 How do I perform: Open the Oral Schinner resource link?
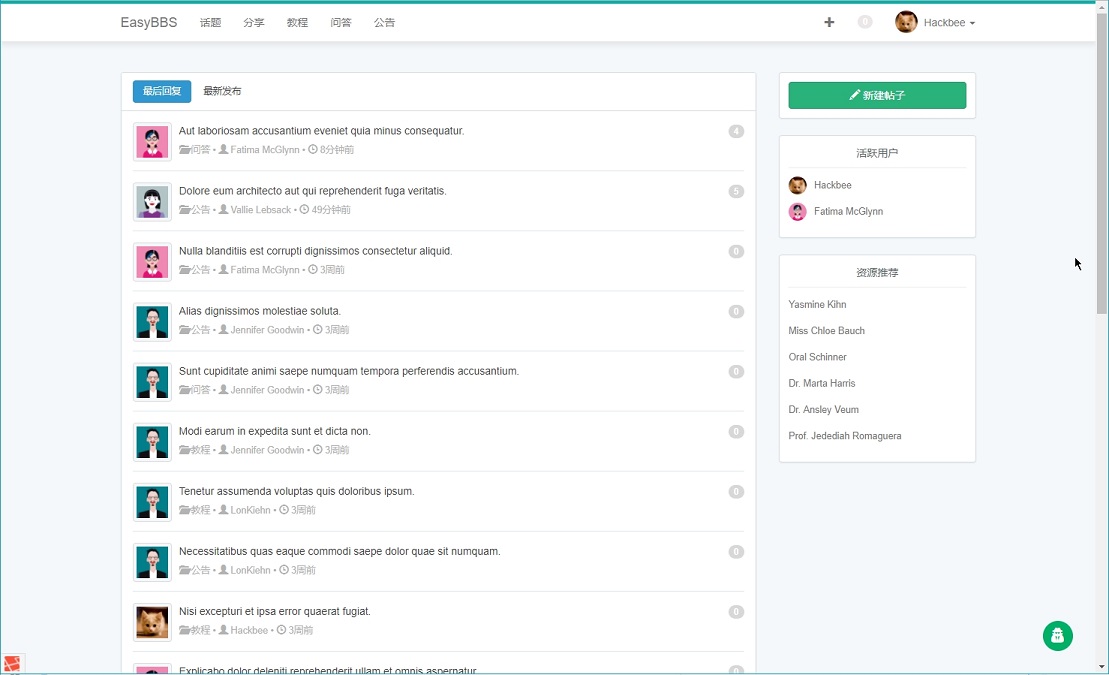point(817,357)
